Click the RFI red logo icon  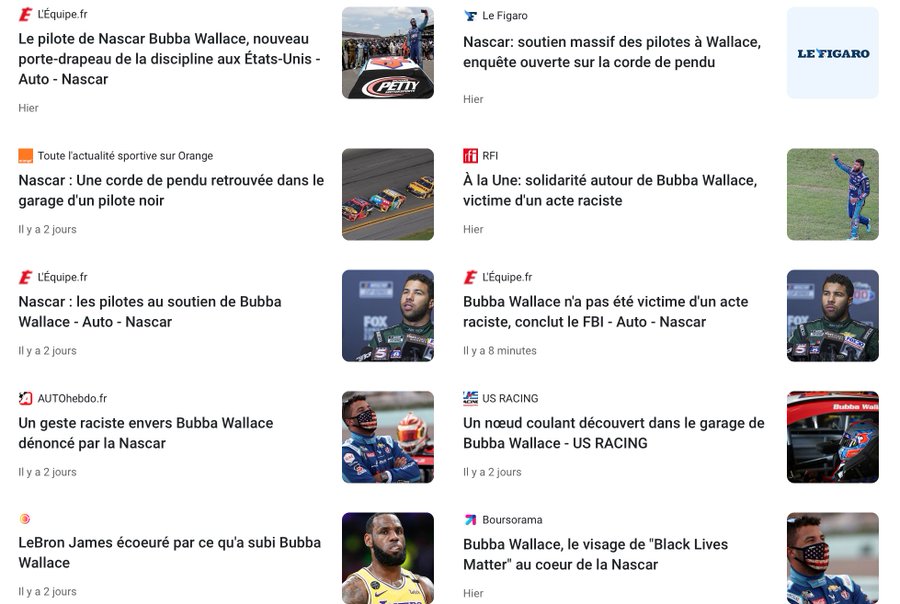coord(470,156)
